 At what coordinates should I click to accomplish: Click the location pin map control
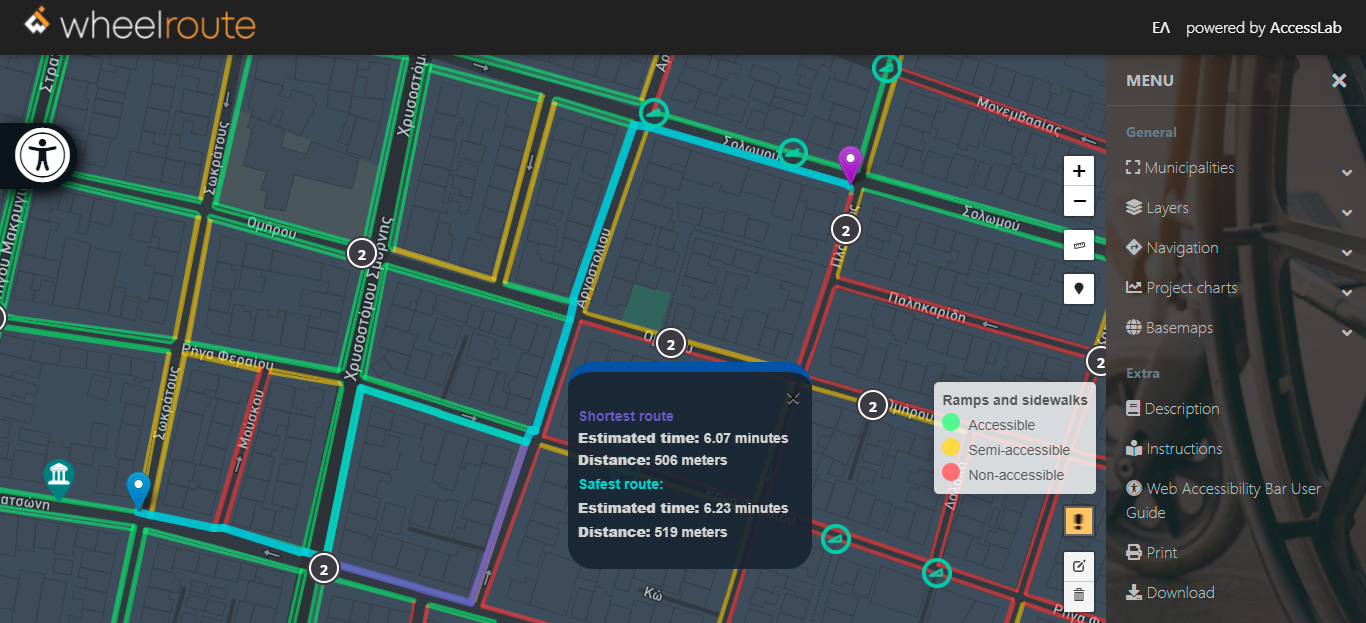[1079, 289]
